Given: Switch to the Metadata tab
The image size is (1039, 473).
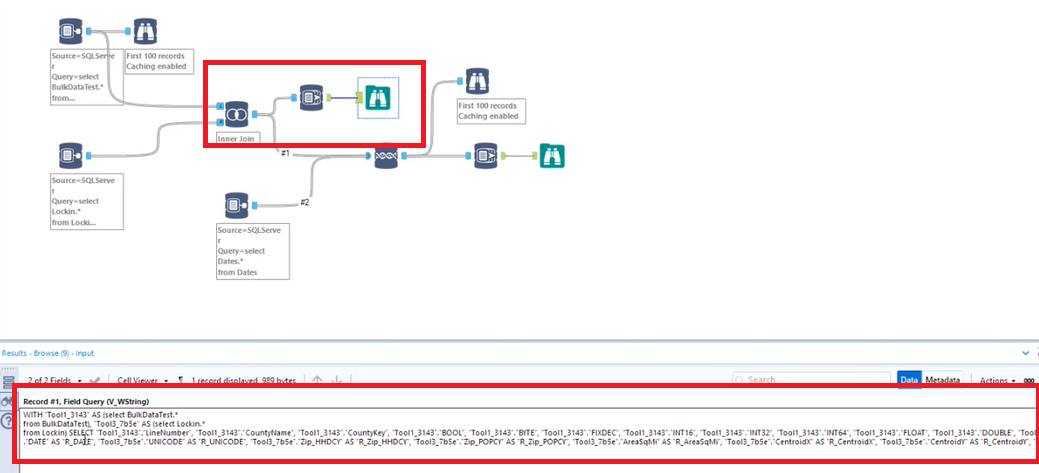Looking at the screenshot, I should coord(942,380).
